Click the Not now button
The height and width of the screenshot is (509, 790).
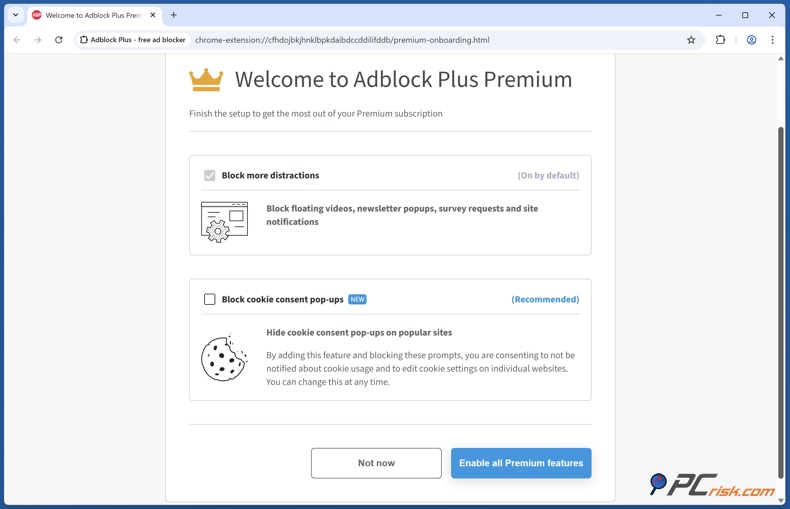pos(376,463)
